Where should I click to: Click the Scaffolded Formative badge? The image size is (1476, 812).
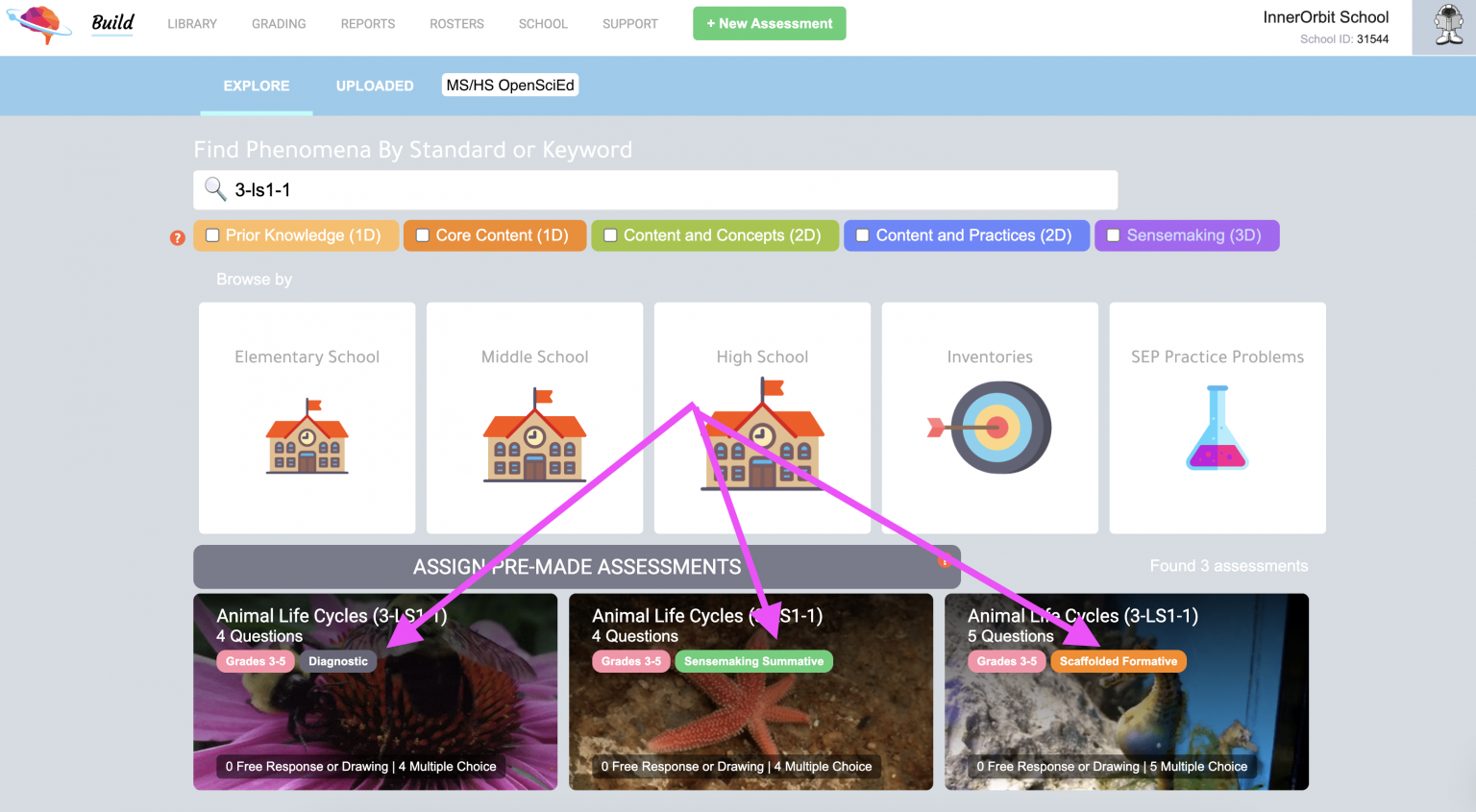(x=1119, y=661)
